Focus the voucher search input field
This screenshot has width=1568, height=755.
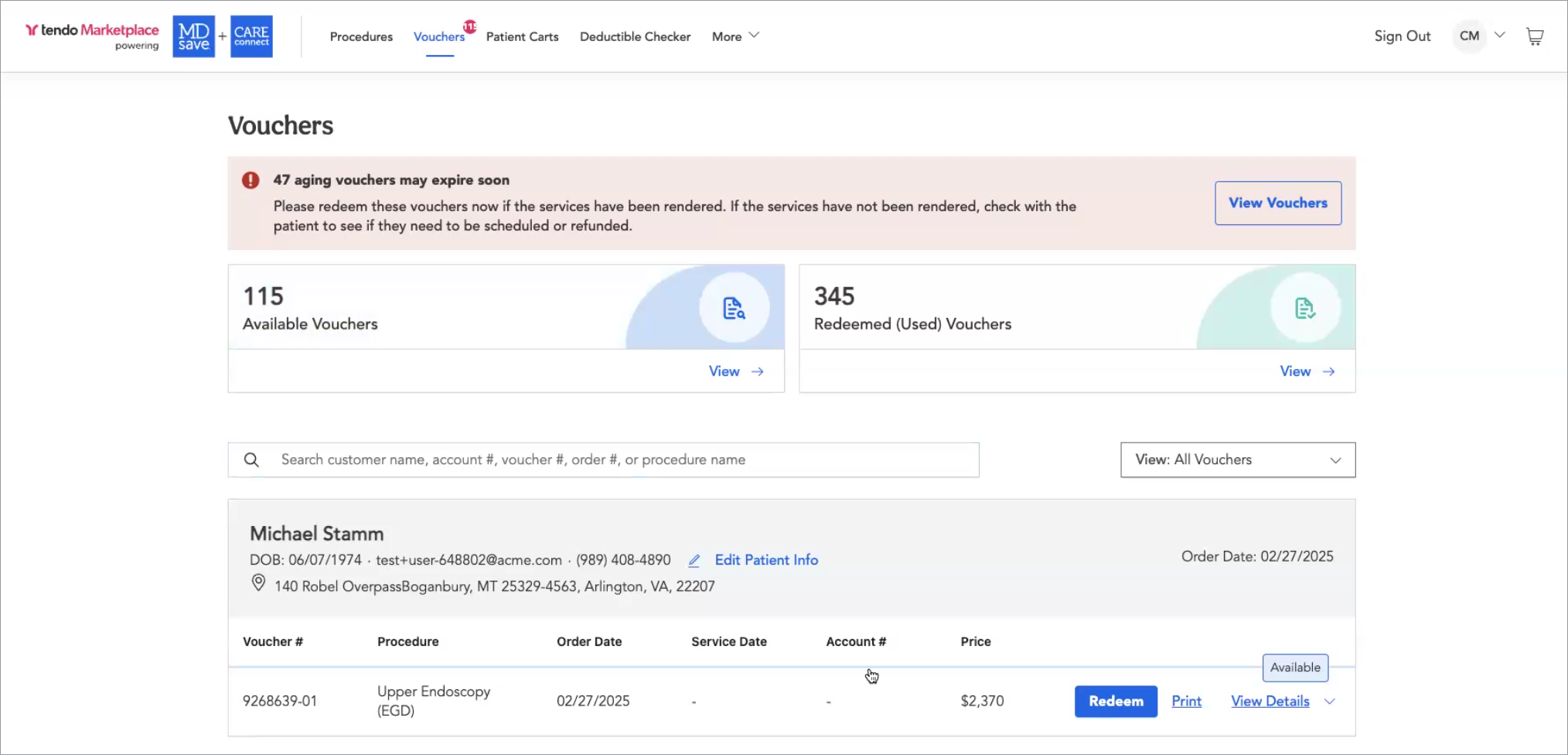point(619,459)
